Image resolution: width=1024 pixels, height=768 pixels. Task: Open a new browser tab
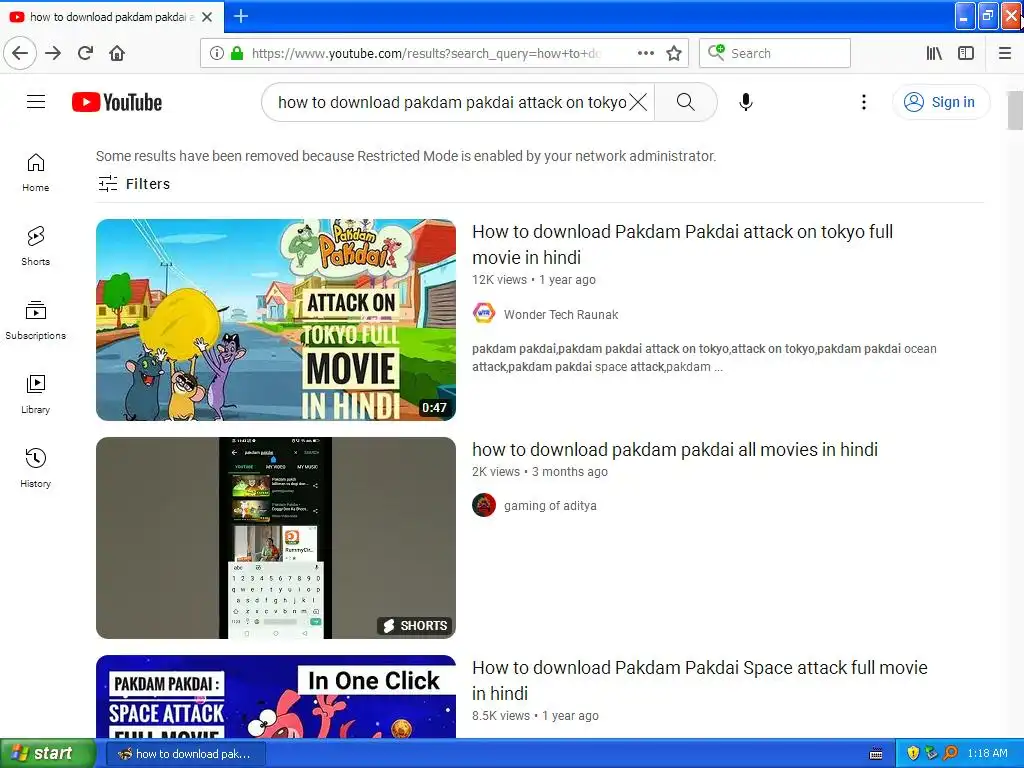point(241,16)
